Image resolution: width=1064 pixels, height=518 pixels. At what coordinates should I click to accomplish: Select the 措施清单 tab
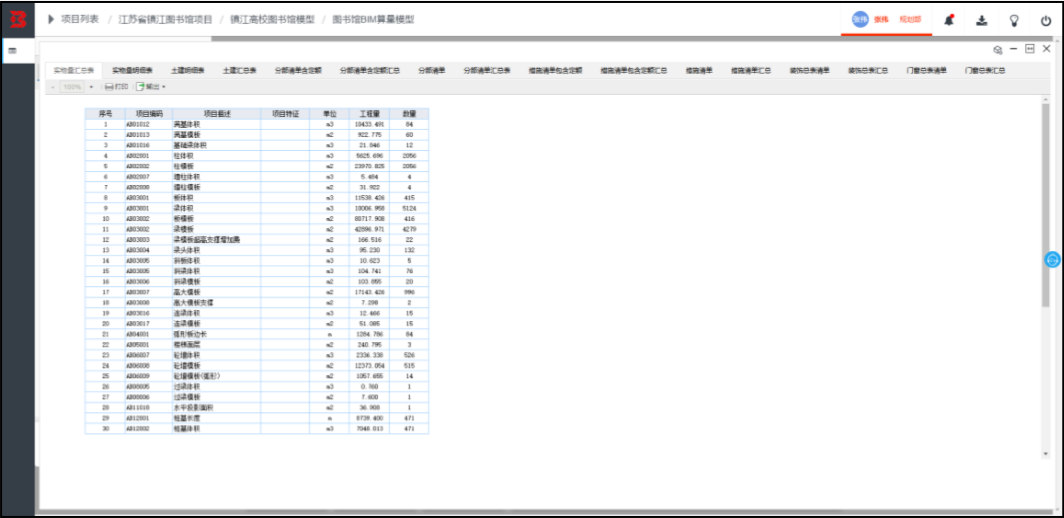[x=699, y=70]
